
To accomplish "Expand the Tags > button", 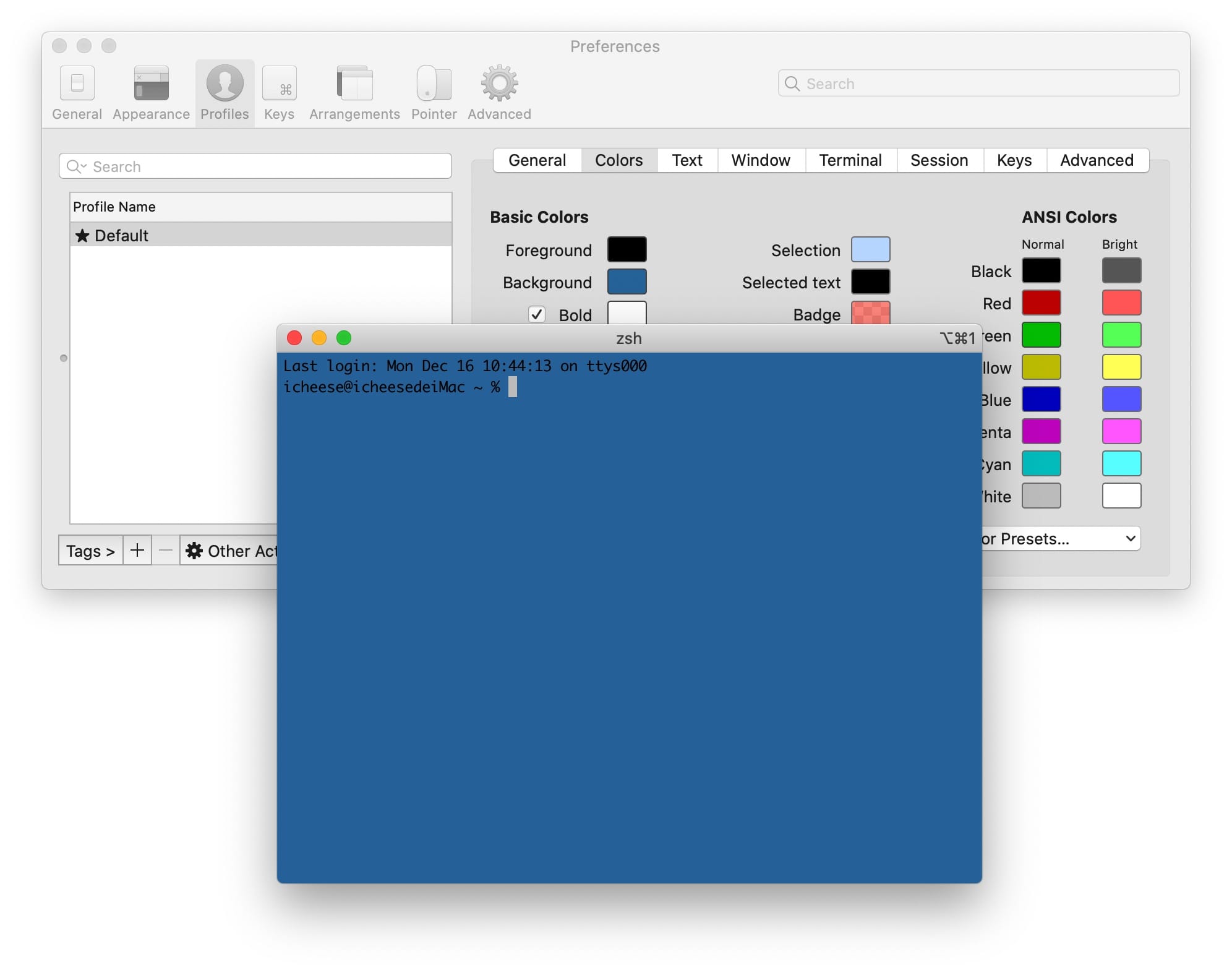I will tap(91, 550).
